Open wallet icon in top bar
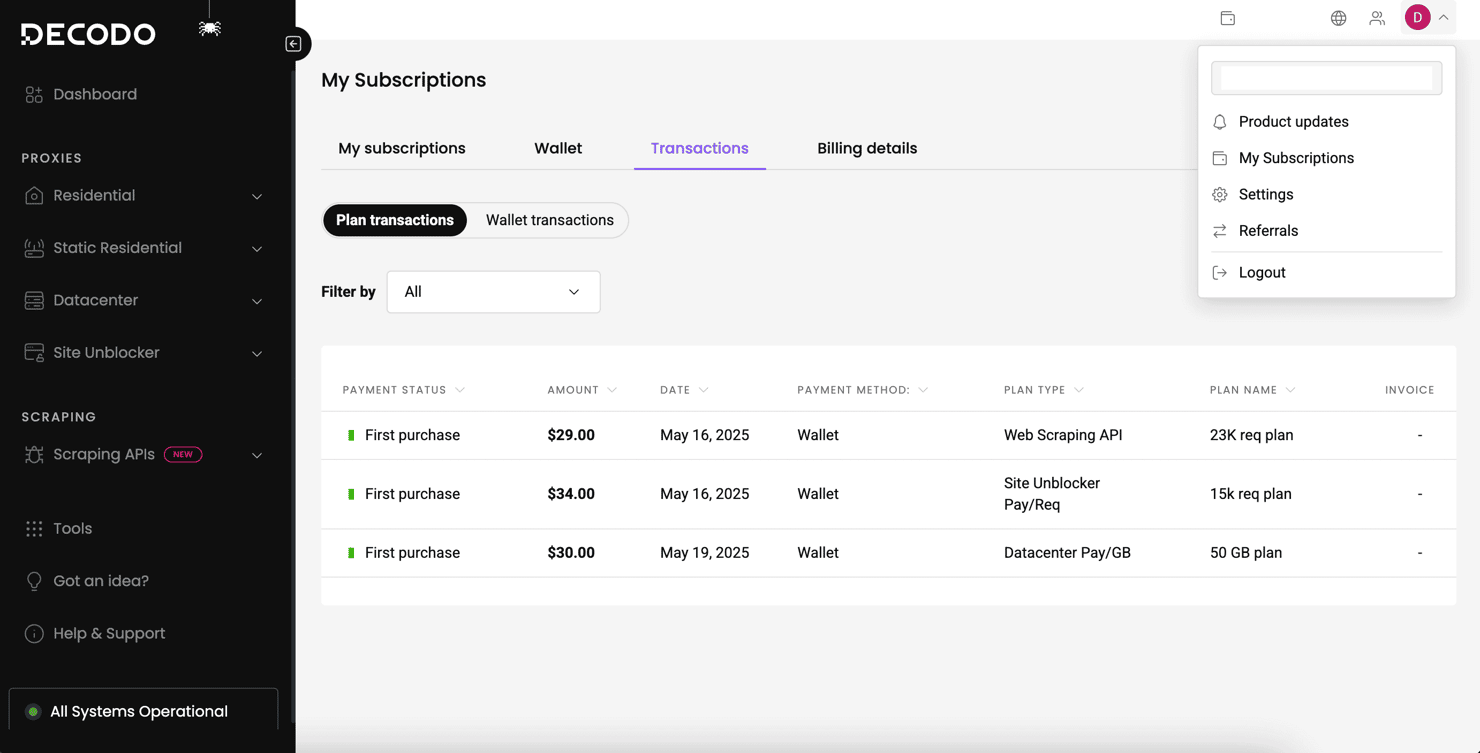1480x753 pixels. (x=1228, y=18)
